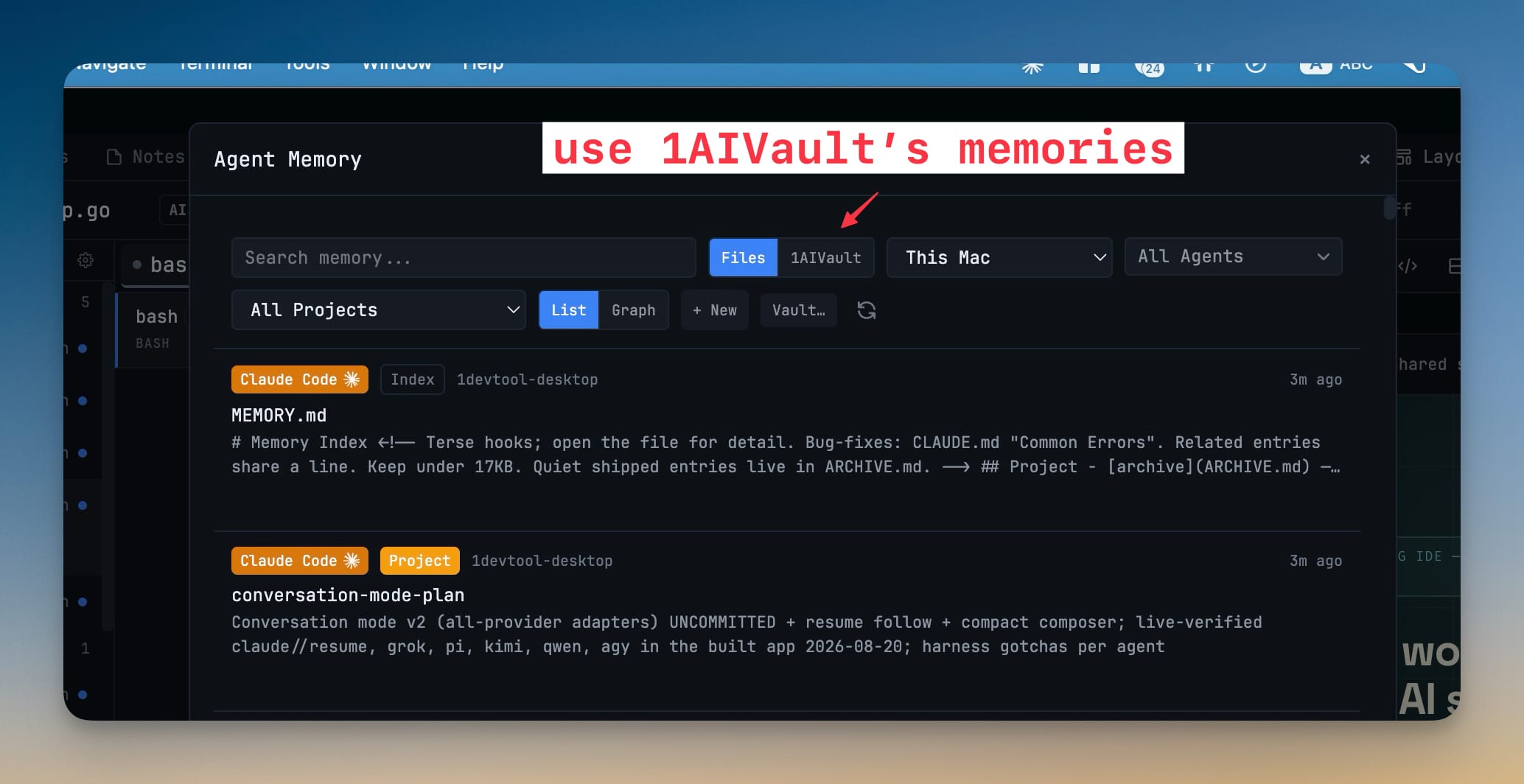Open the Vault… options
Screen dimensions: 1524x784
tap(799, 310)
